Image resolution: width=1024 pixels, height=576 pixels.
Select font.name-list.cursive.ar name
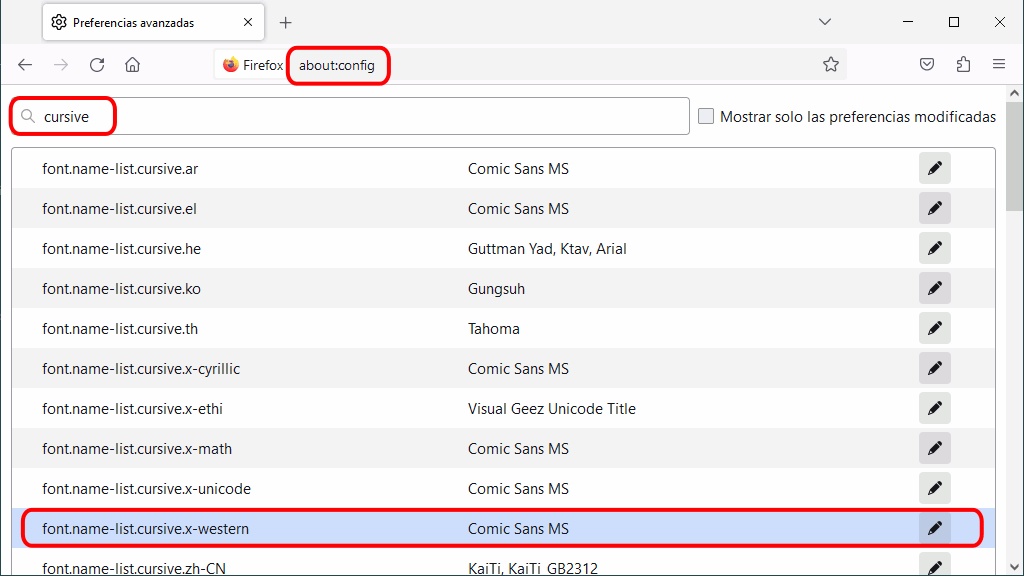click(x=120, y=168)
